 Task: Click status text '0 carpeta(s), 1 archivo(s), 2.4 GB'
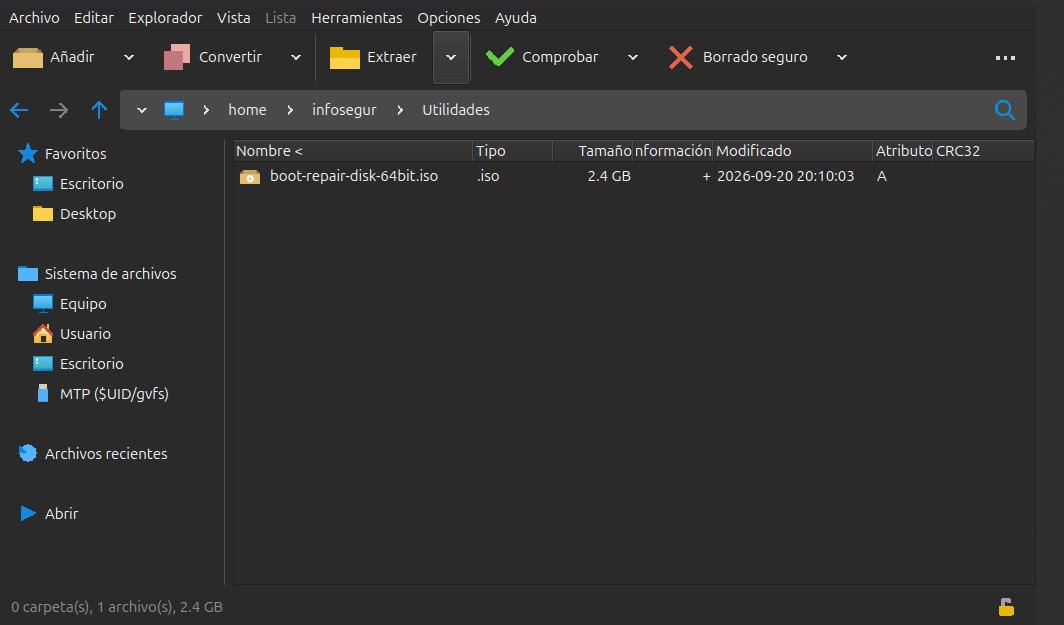pos(117,607)
